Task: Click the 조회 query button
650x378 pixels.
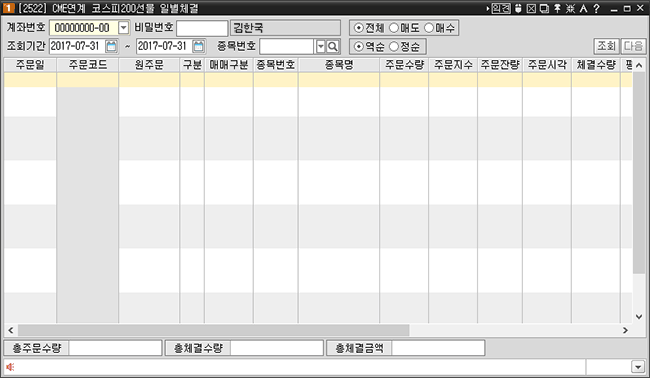Action: click(x=606, y=46)
